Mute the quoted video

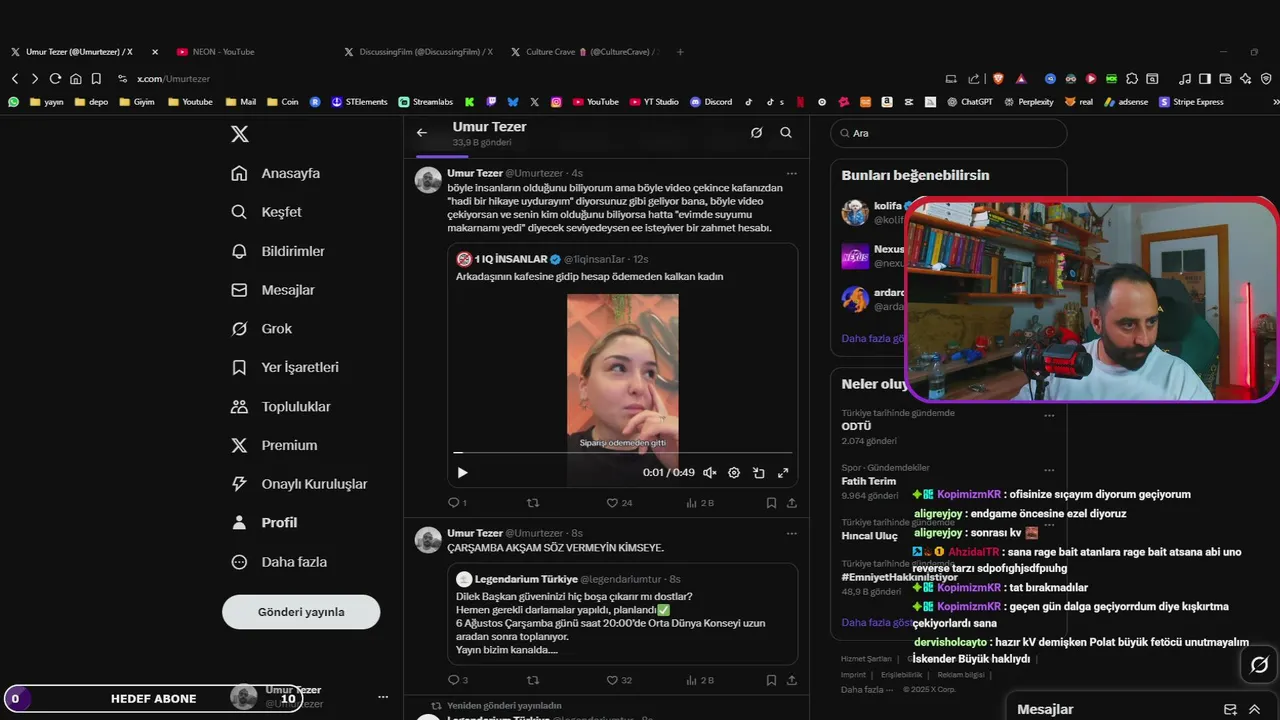pos(709,473)
